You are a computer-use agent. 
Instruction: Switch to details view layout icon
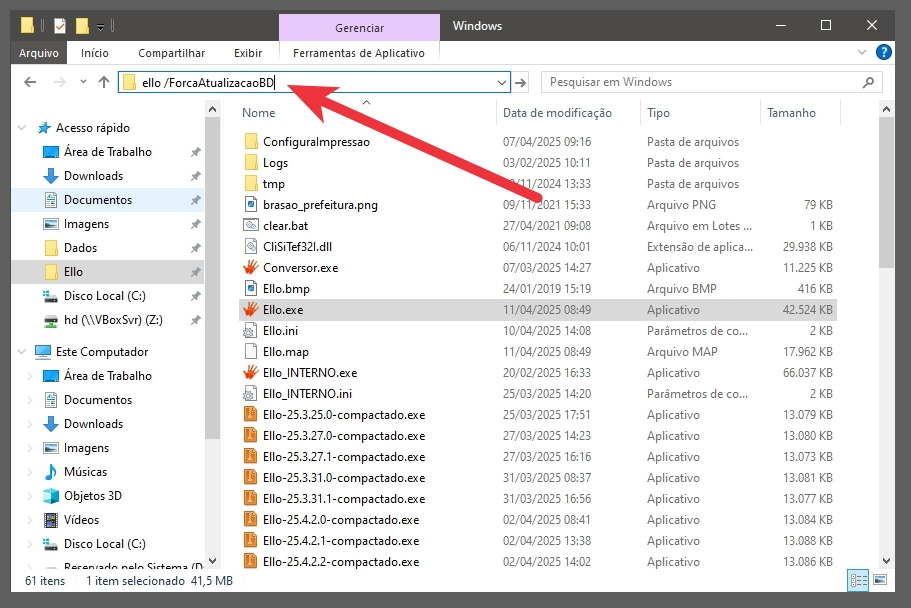pyautogui.click(x=858, y=580)
